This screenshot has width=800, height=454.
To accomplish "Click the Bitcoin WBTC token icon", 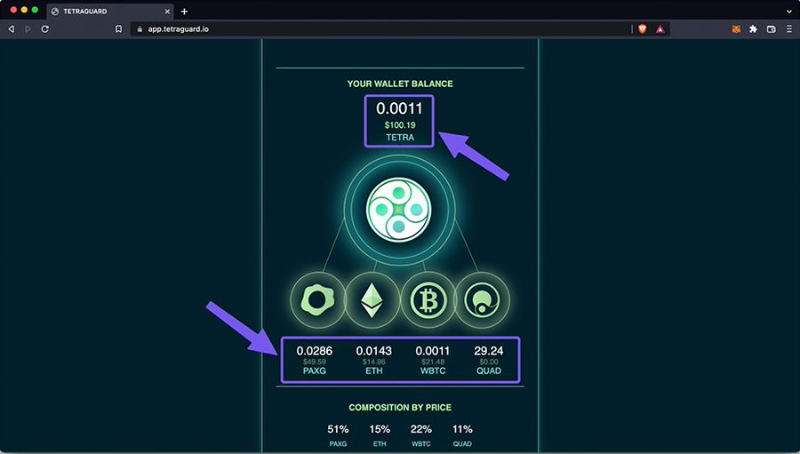I will click(428, 300).
